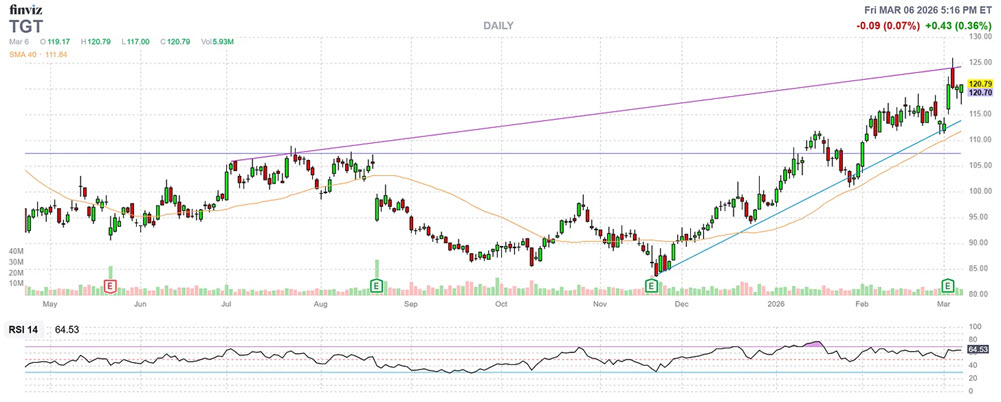Click the red earnings E marker in May
Image resolution: width=1001 pixels, height=402 pixels.
(110, 285)
